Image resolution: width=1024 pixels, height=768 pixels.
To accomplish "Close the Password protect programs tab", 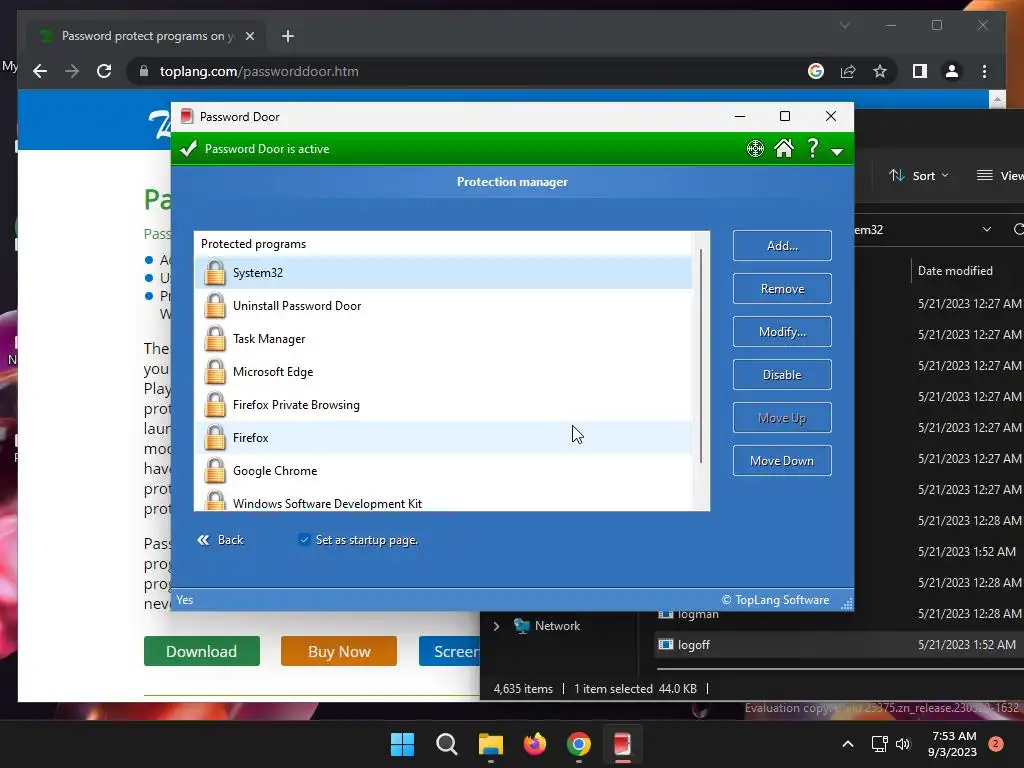I will [x=249, y=36].
